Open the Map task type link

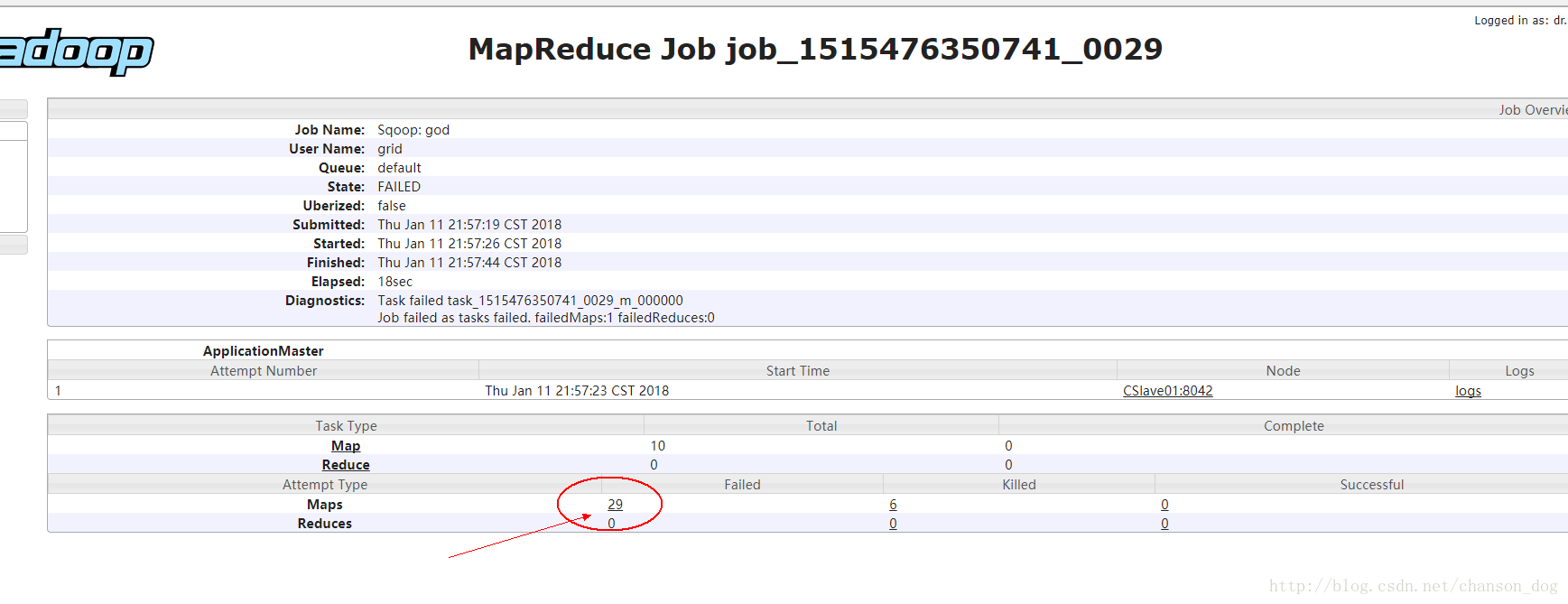pos(346,446)
